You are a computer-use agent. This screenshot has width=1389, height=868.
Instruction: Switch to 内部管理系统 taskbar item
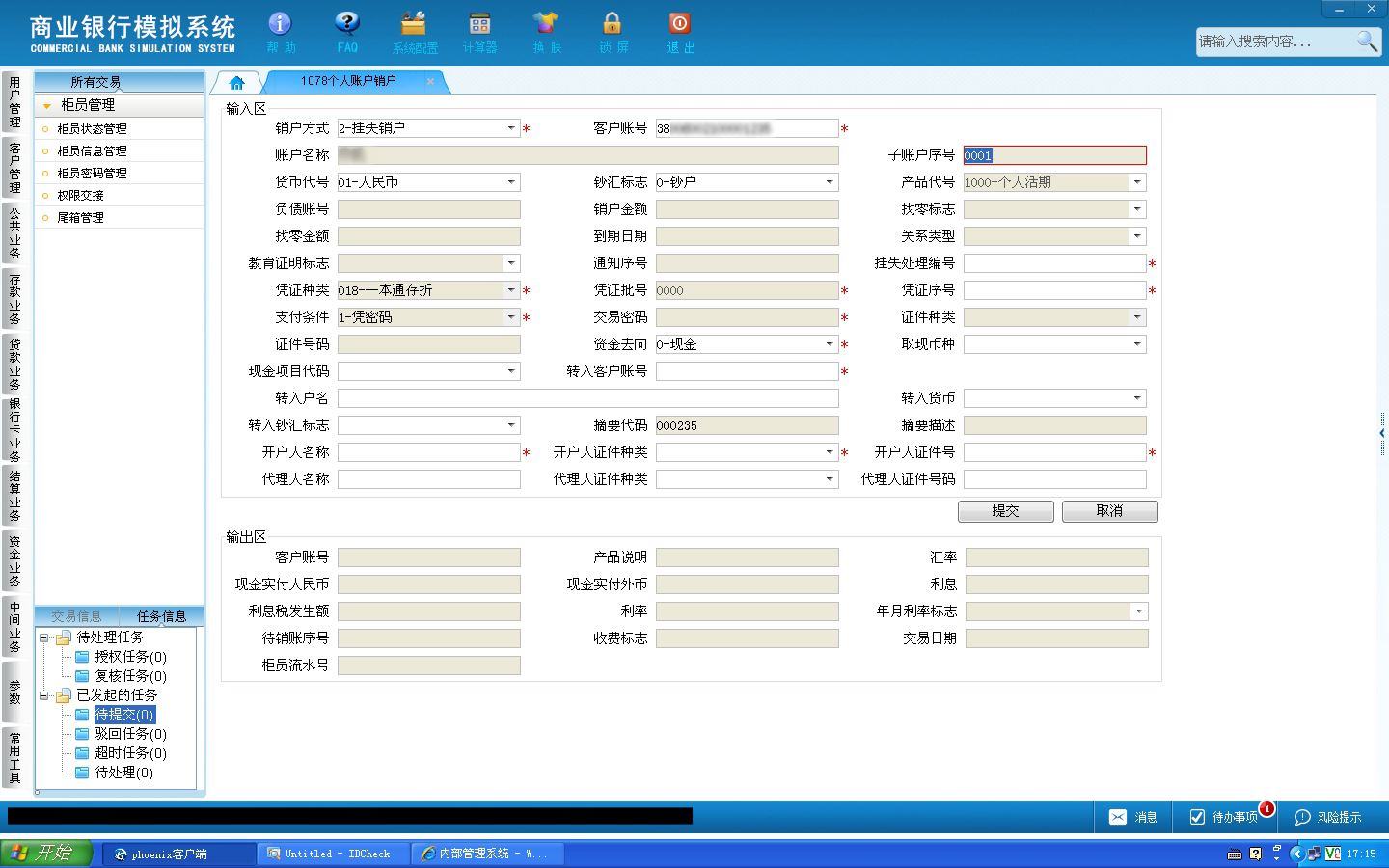pyautogui.click(x=487, y=854)
